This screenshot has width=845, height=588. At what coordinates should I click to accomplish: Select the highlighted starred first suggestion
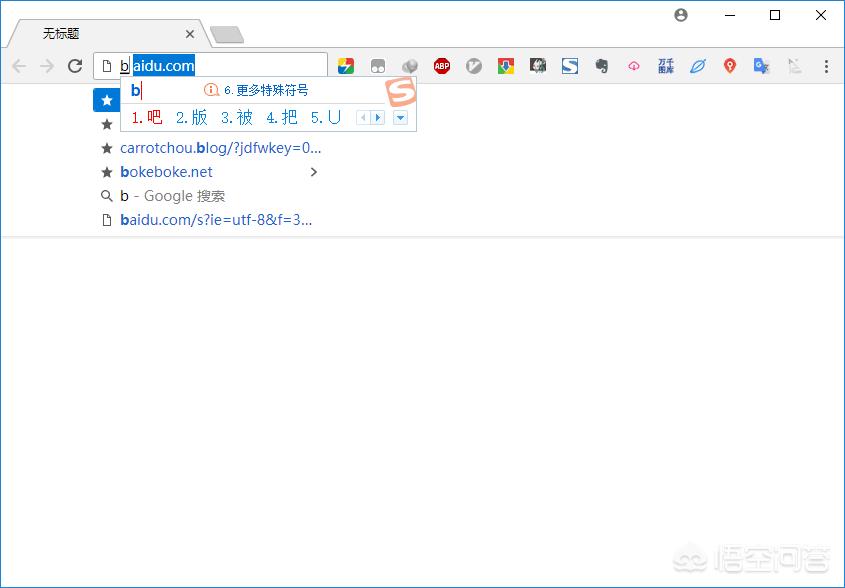tap(107, 100)
